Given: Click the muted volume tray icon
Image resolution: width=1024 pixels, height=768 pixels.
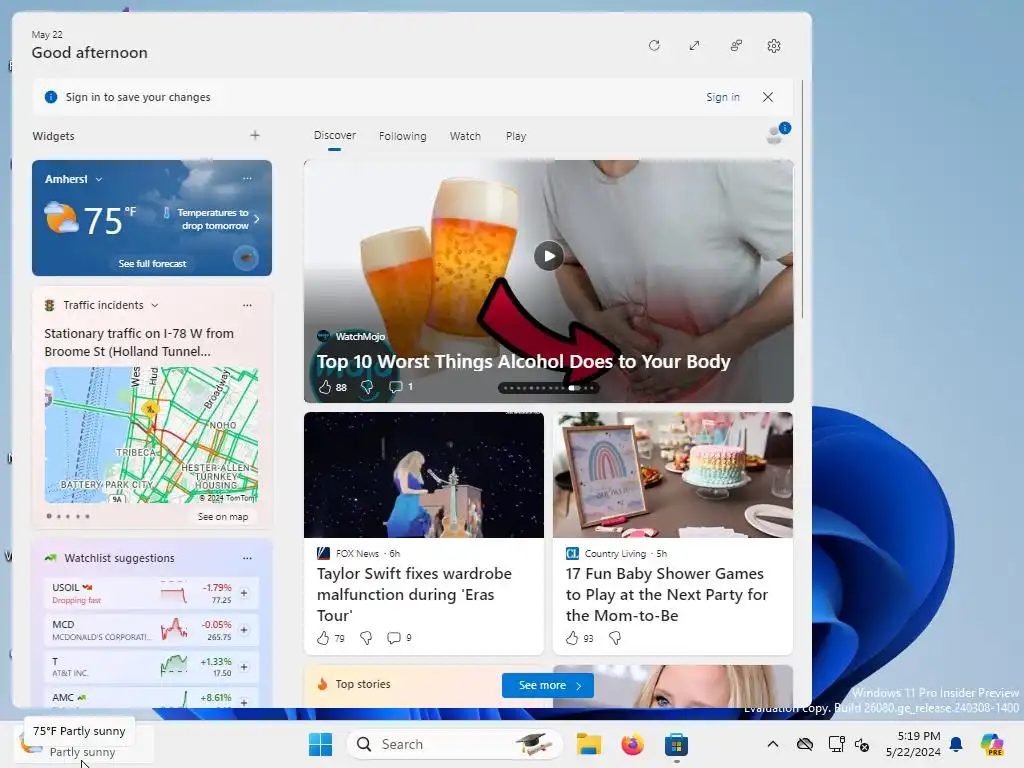Looking at the screenshot, I should (x=861, y=744).
